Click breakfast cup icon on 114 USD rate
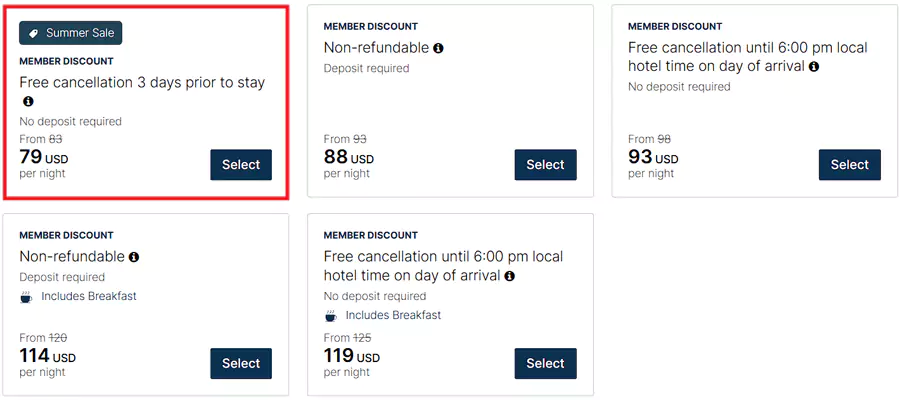The width and height of the screenshot is (900, 400). click(26, 297)
